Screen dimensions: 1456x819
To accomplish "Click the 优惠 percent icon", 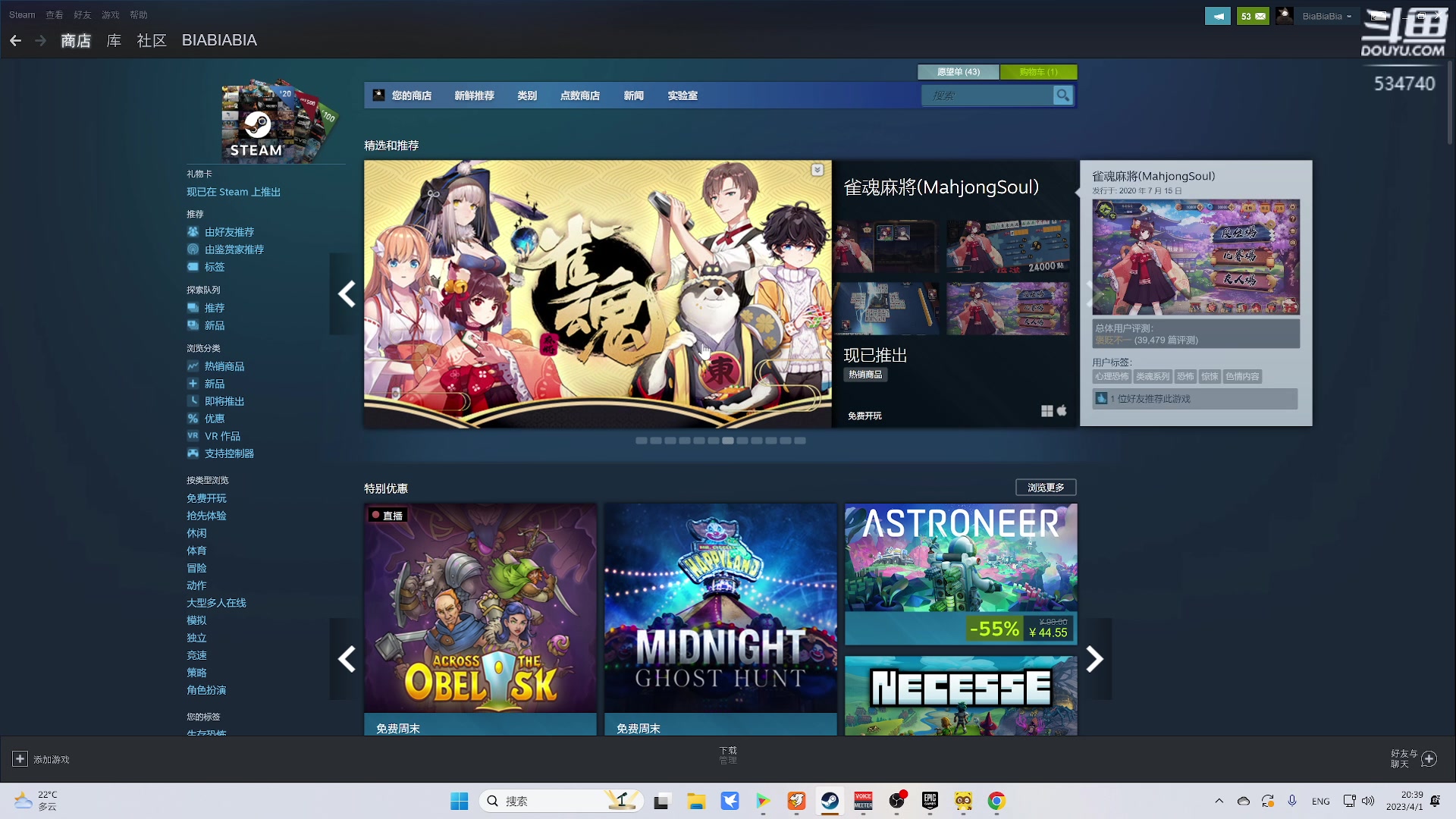I will tap(193, 419).
